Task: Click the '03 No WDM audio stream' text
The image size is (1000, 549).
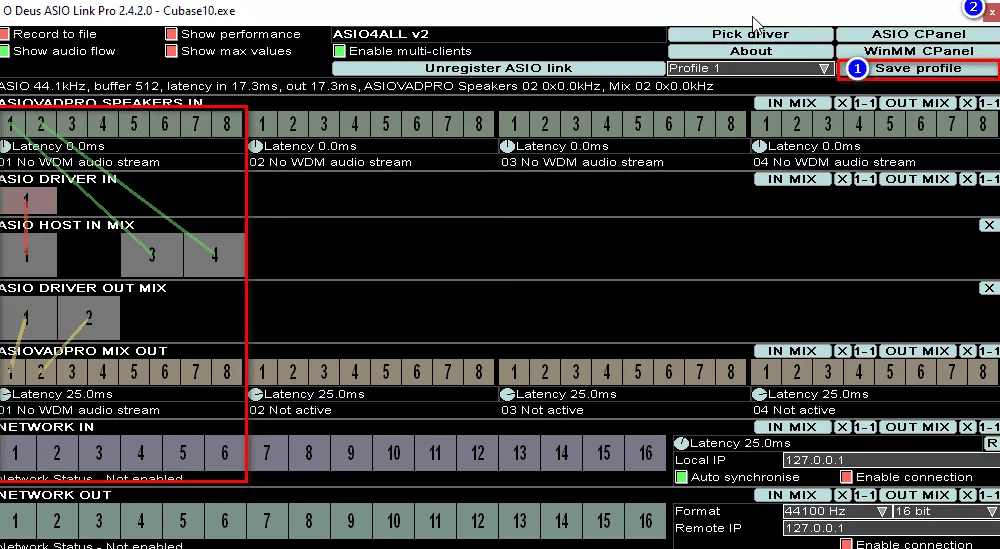Action: tap(582, 162)
